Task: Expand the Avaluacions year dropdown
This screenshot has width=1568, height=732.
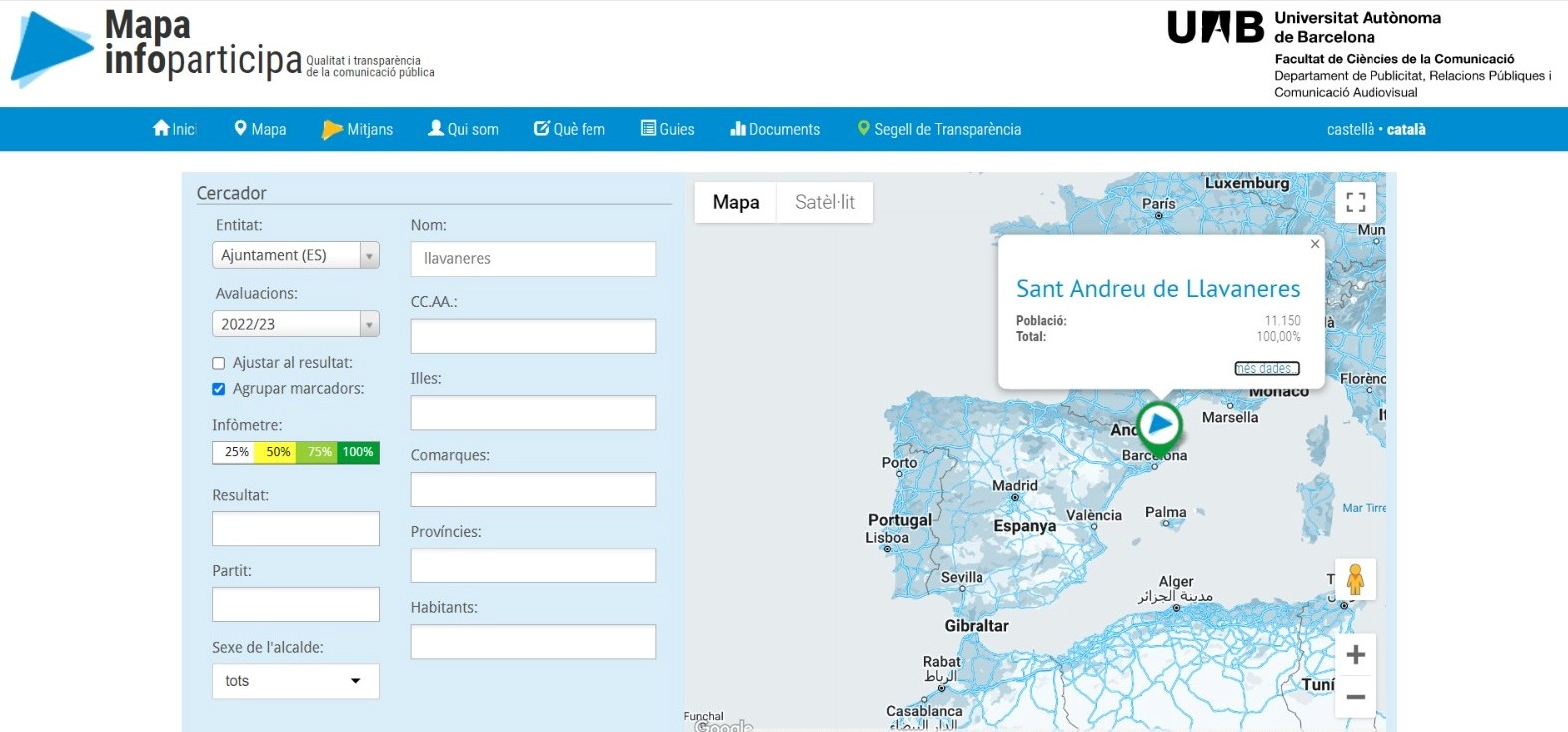Action: click(x=295, y=324)
